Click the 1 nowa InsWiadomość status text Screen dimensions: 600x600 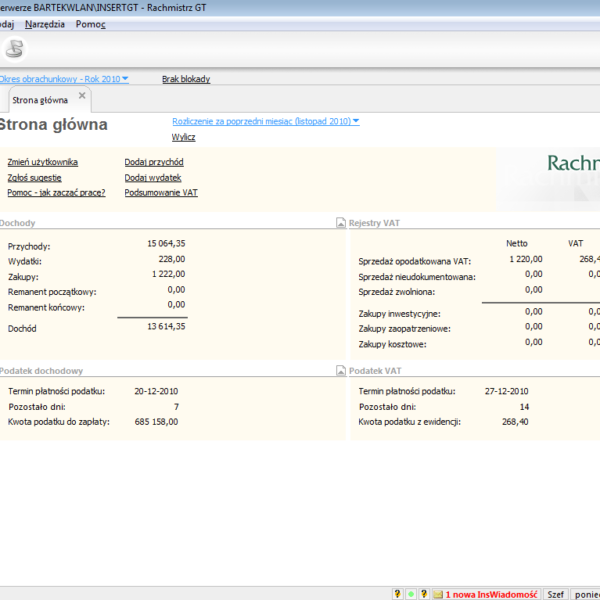tap(491, 594)
